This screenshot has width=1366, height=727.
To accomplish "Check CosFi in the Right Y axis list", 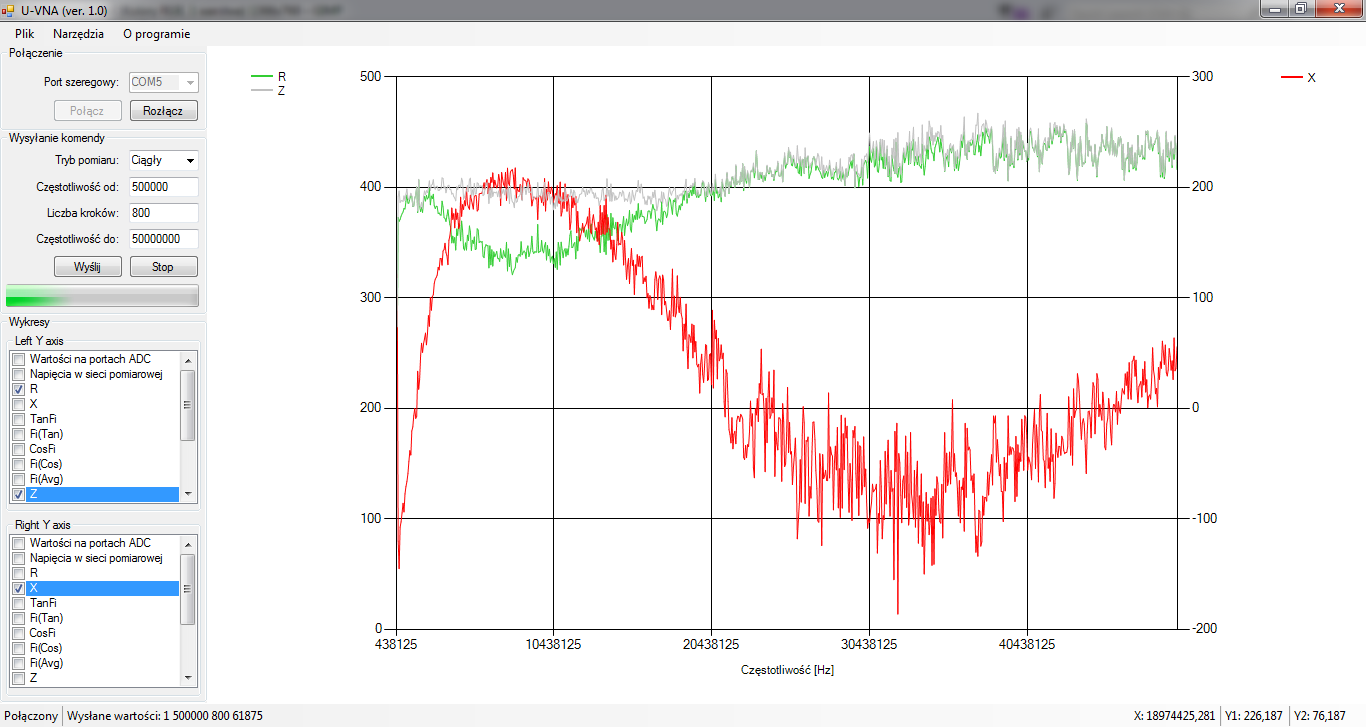I will [x=18, y=633].
